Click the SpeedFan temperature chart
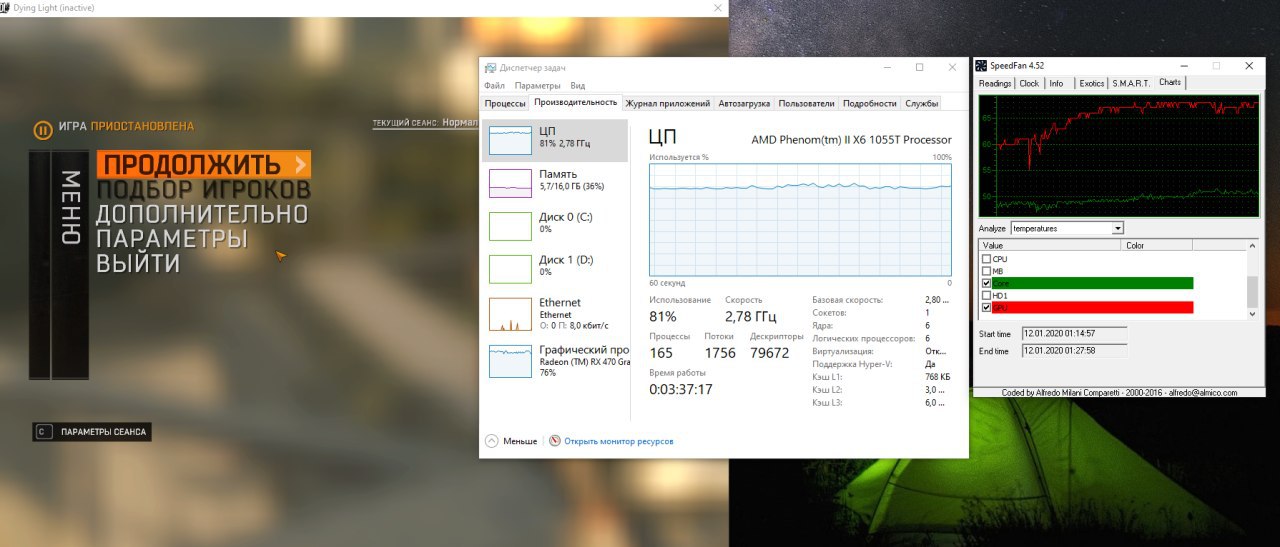This screenshot has height=547, width=1280. (1118, 155)
